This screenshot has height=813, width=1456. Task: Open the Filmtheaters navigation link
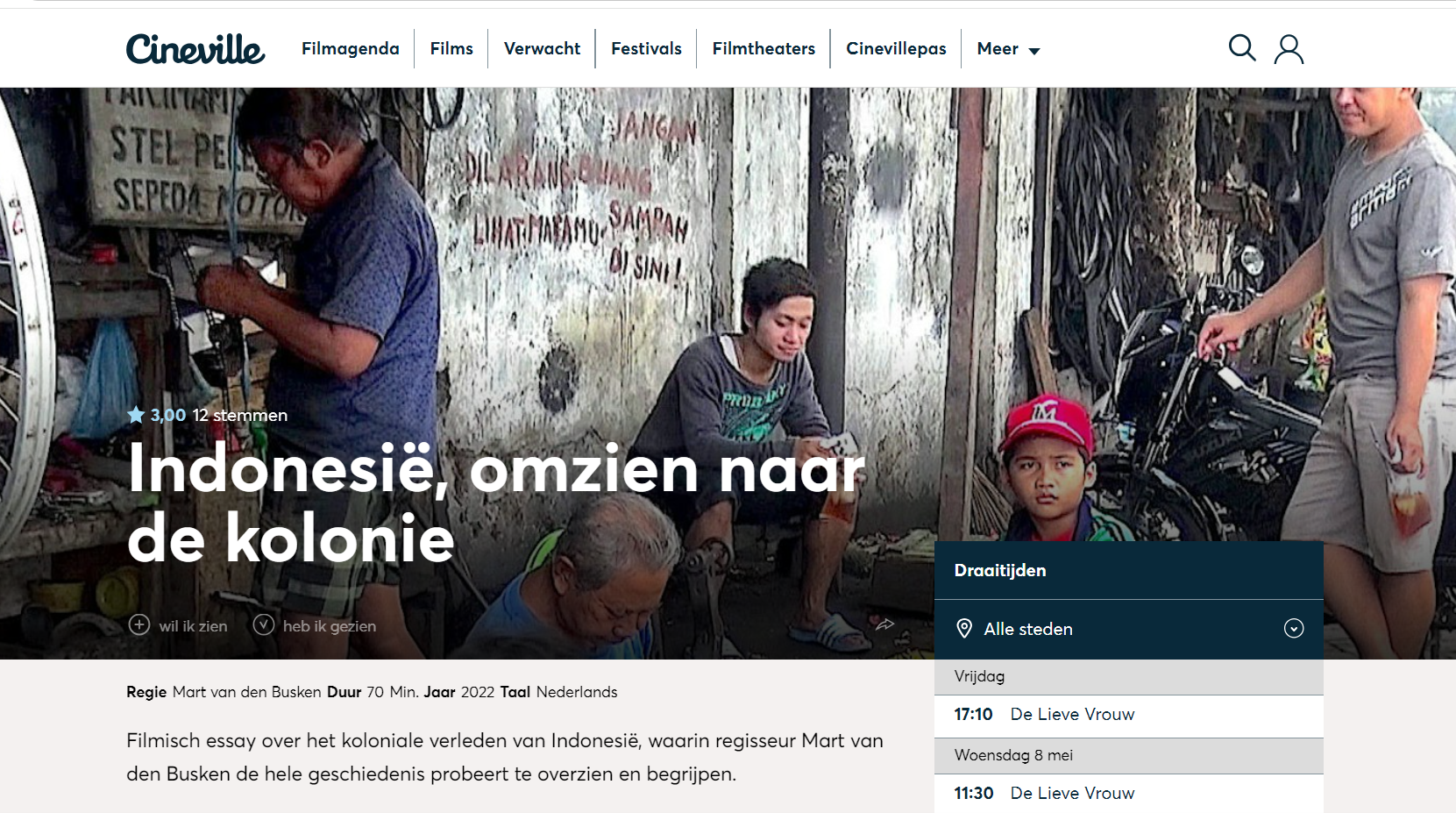[764, 49]
